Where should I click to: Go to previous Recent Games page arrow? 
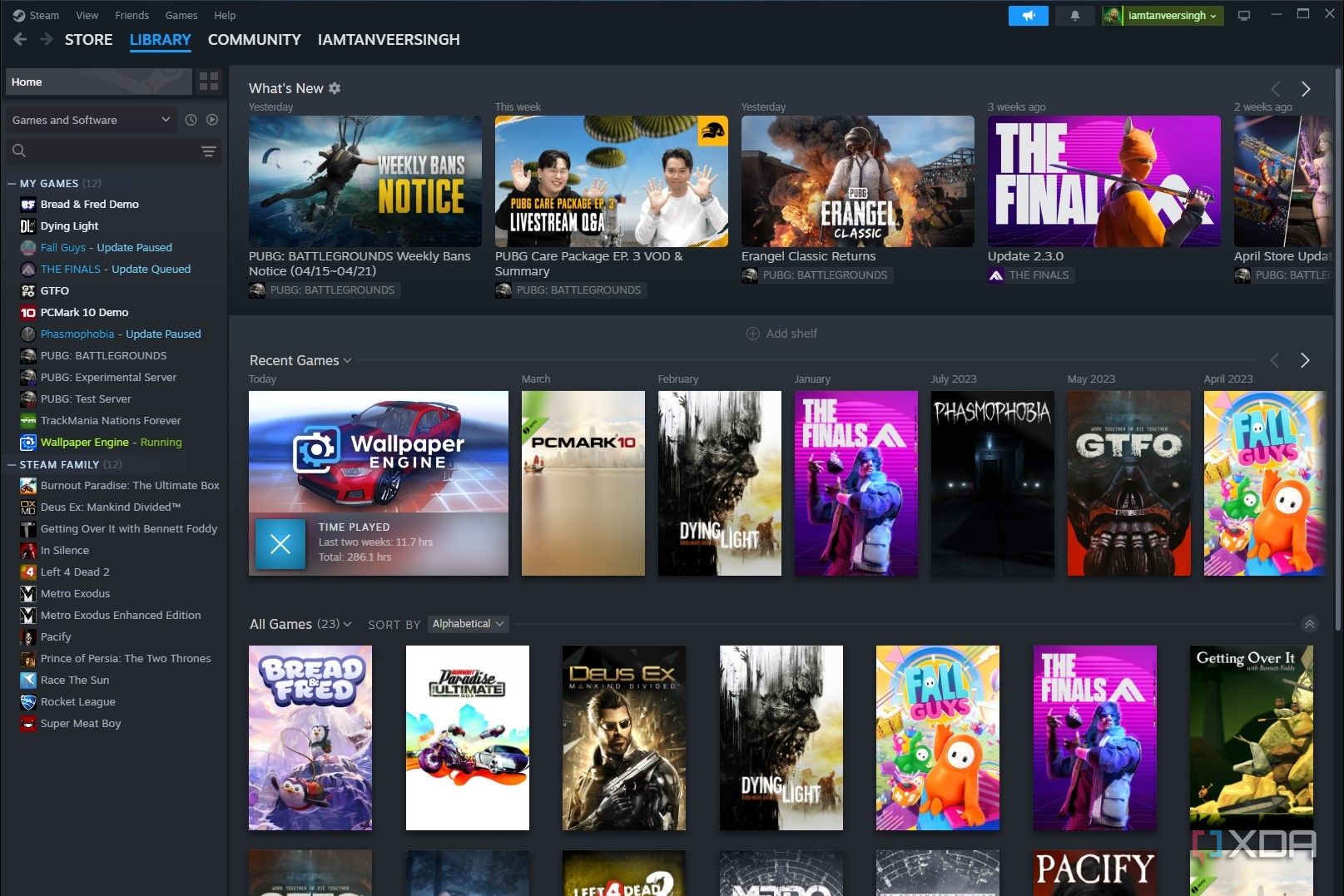1274,360
